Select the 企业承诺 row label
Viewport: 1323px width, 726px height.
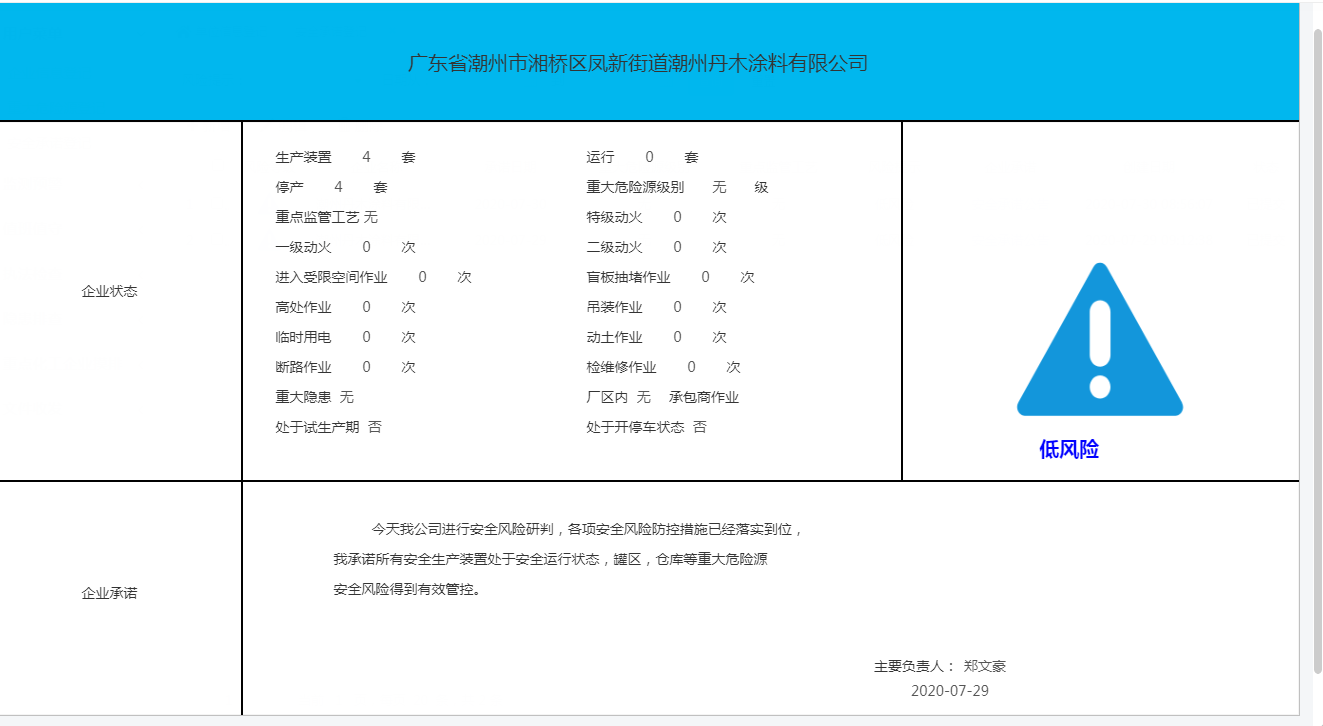109,593
